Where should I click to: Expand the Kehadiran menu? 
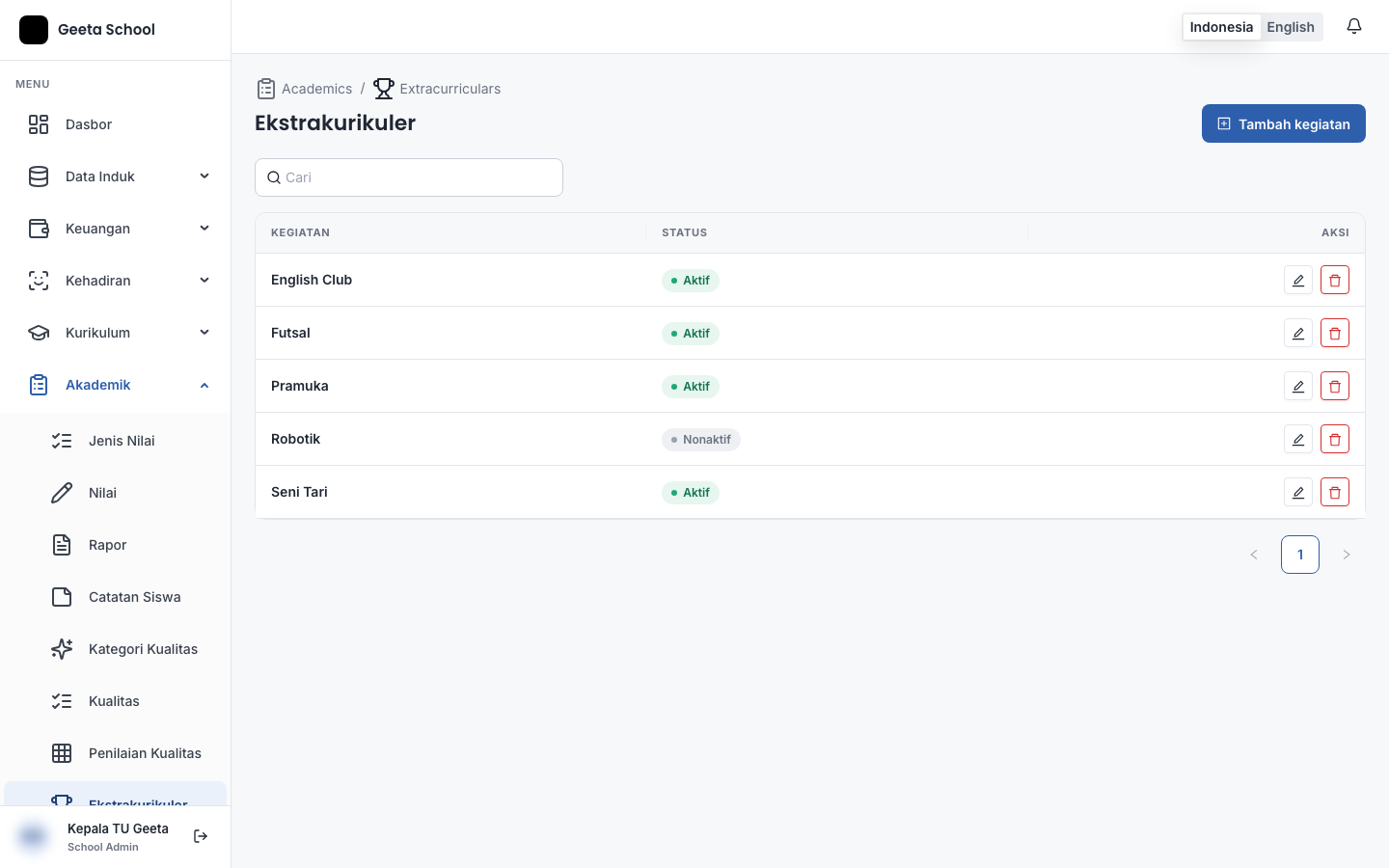pos(116,281)
